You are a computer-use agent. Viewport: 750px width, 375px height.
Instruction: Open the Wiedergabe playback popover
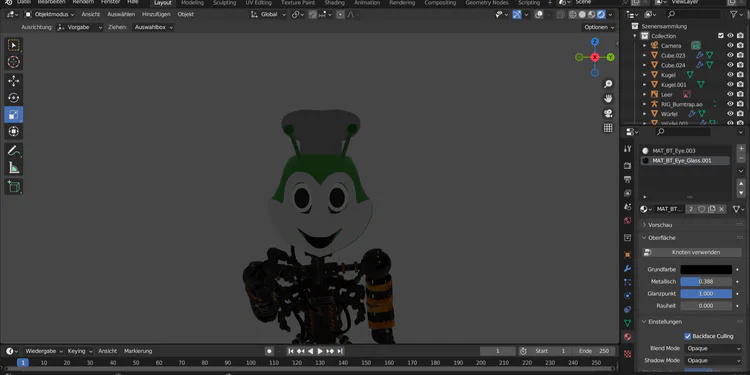click(x=43, y=351)
